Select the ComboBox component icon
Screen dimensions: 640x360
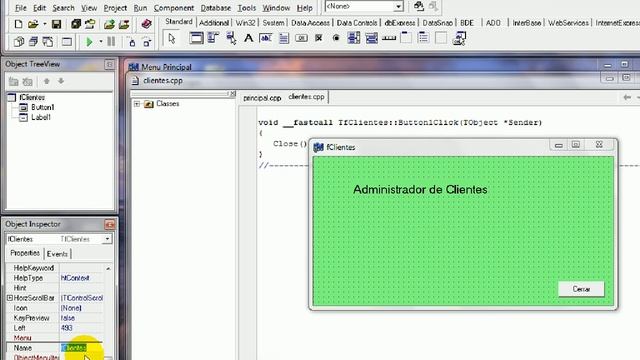[371, 38]
